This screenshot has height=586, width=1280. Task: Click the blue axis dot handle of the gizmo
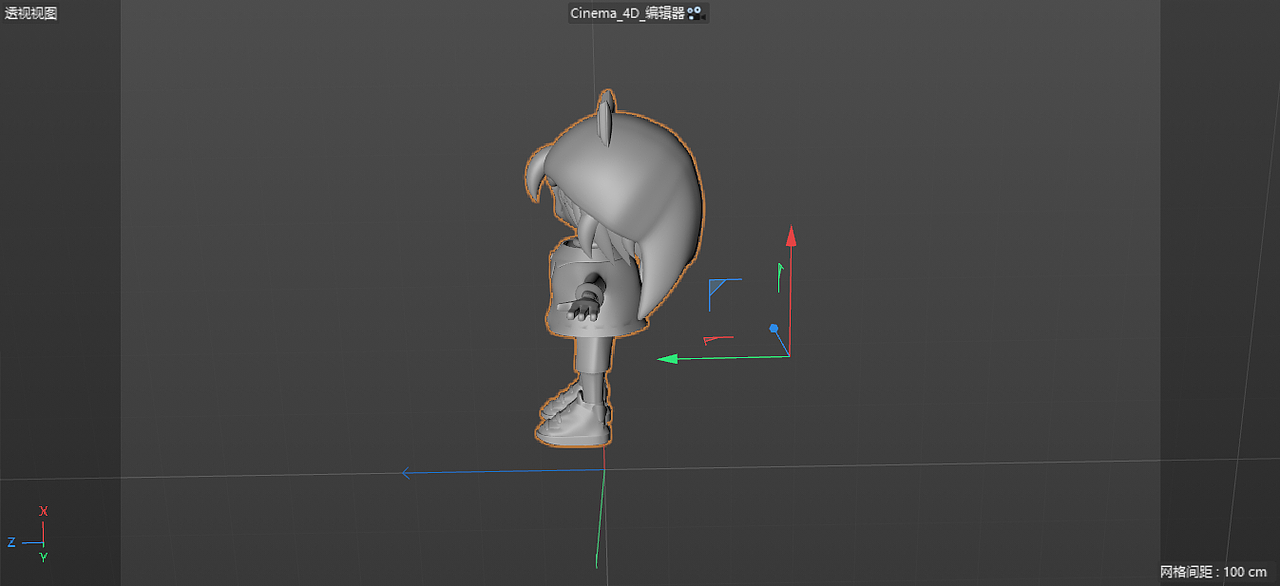coord(773,328)
